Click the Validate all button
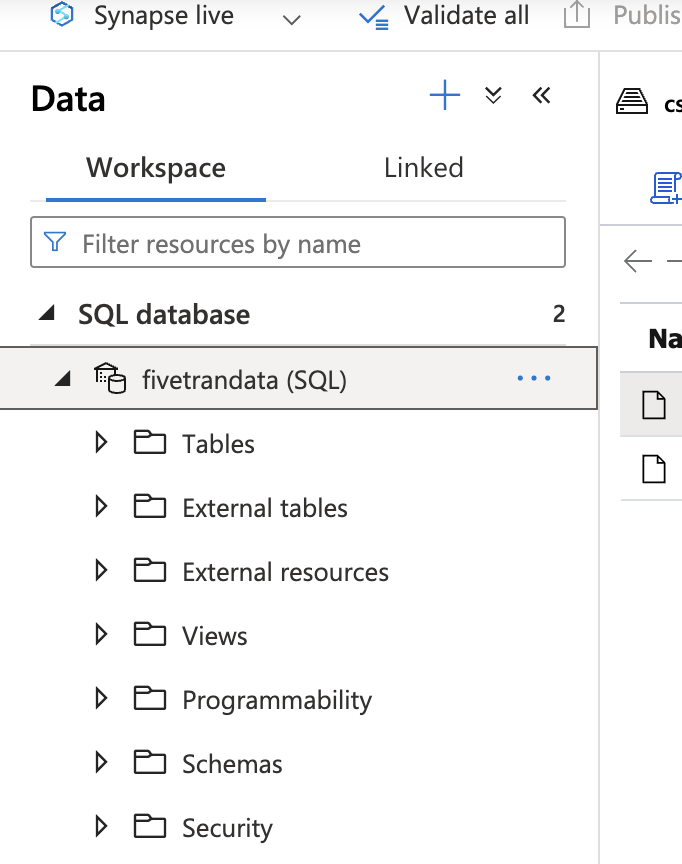 (444, 16)
